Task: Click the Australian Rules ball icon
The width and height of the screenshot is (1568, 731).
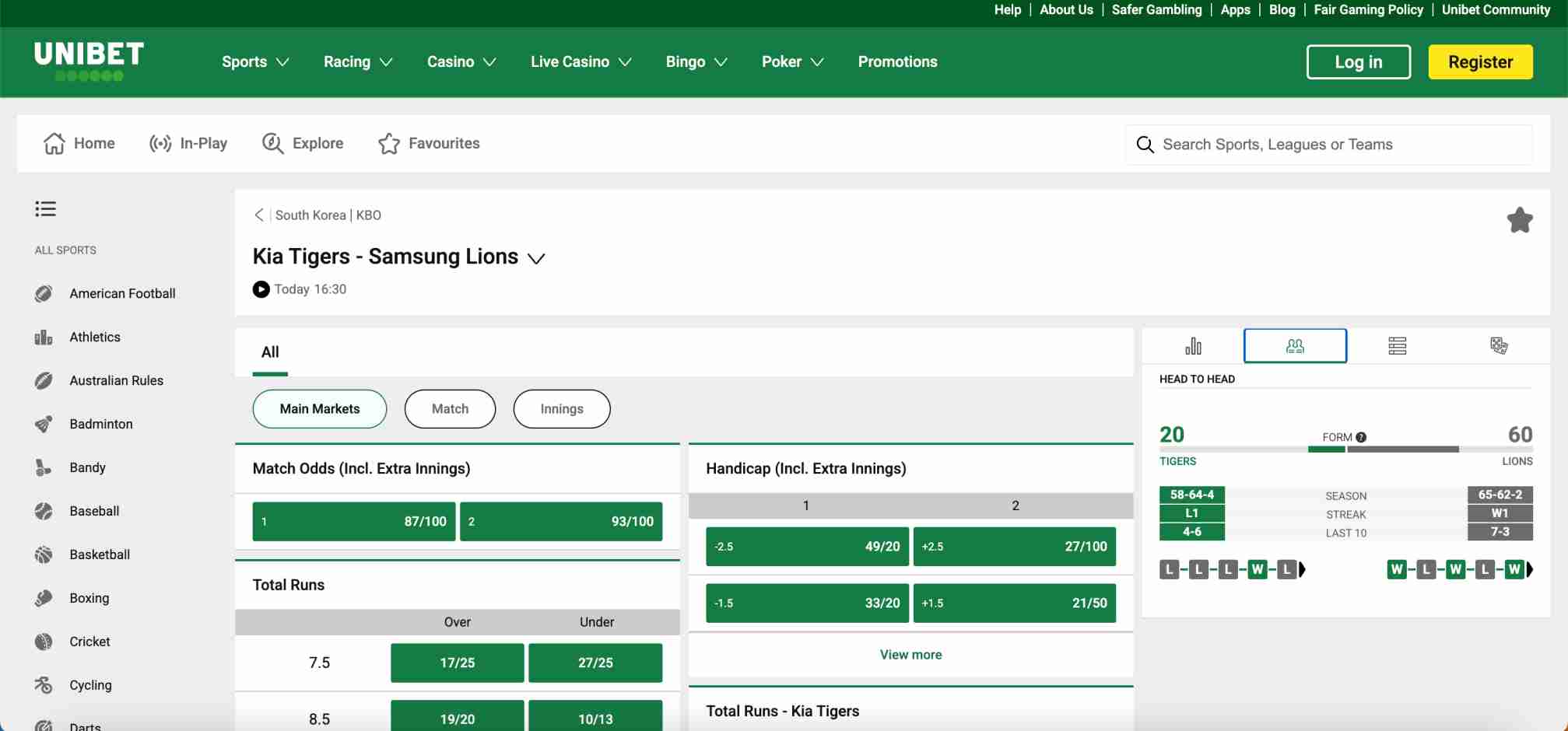Action: (x=44, y=380)
